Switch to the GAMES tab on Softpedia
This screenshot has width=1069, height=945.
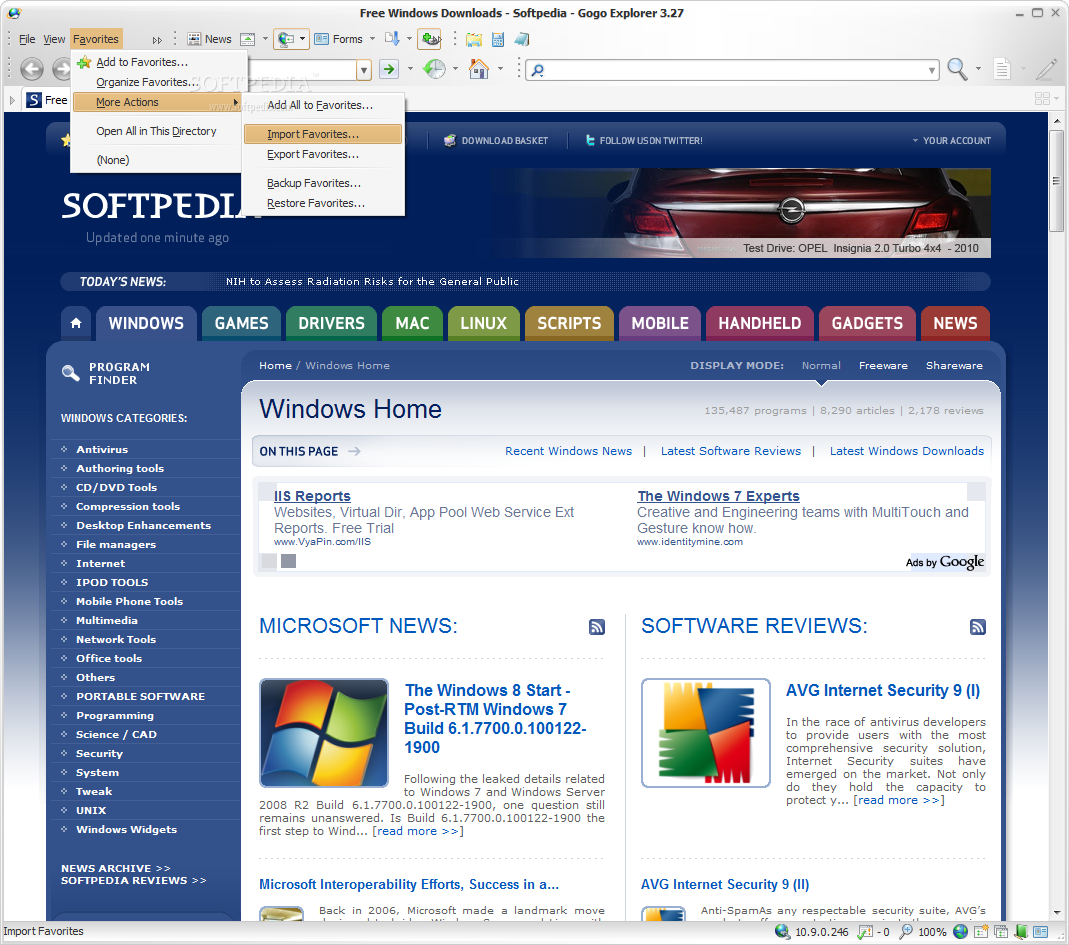(x=241, y=323)
